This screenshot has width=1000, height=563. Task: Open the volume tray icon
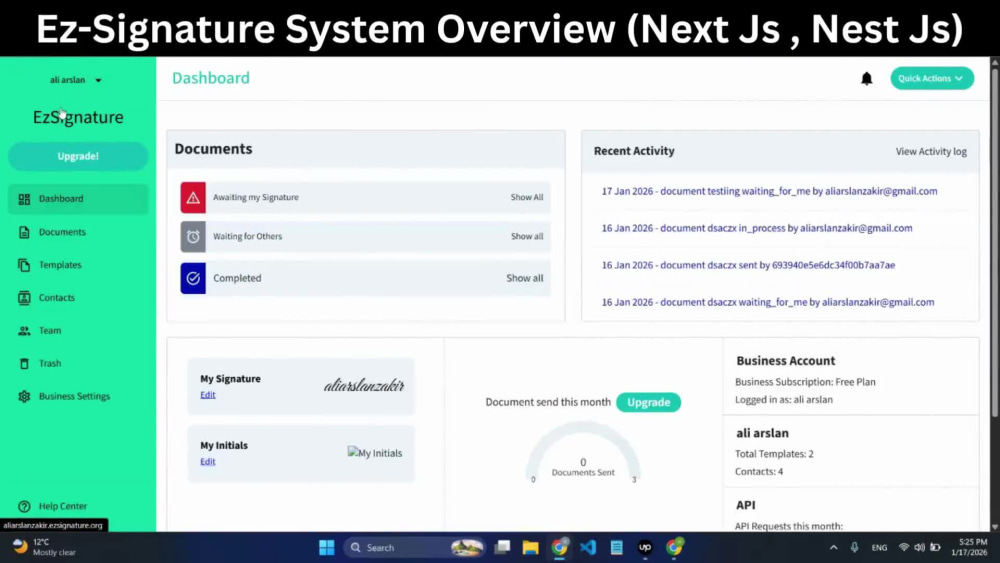coord(919,547)
